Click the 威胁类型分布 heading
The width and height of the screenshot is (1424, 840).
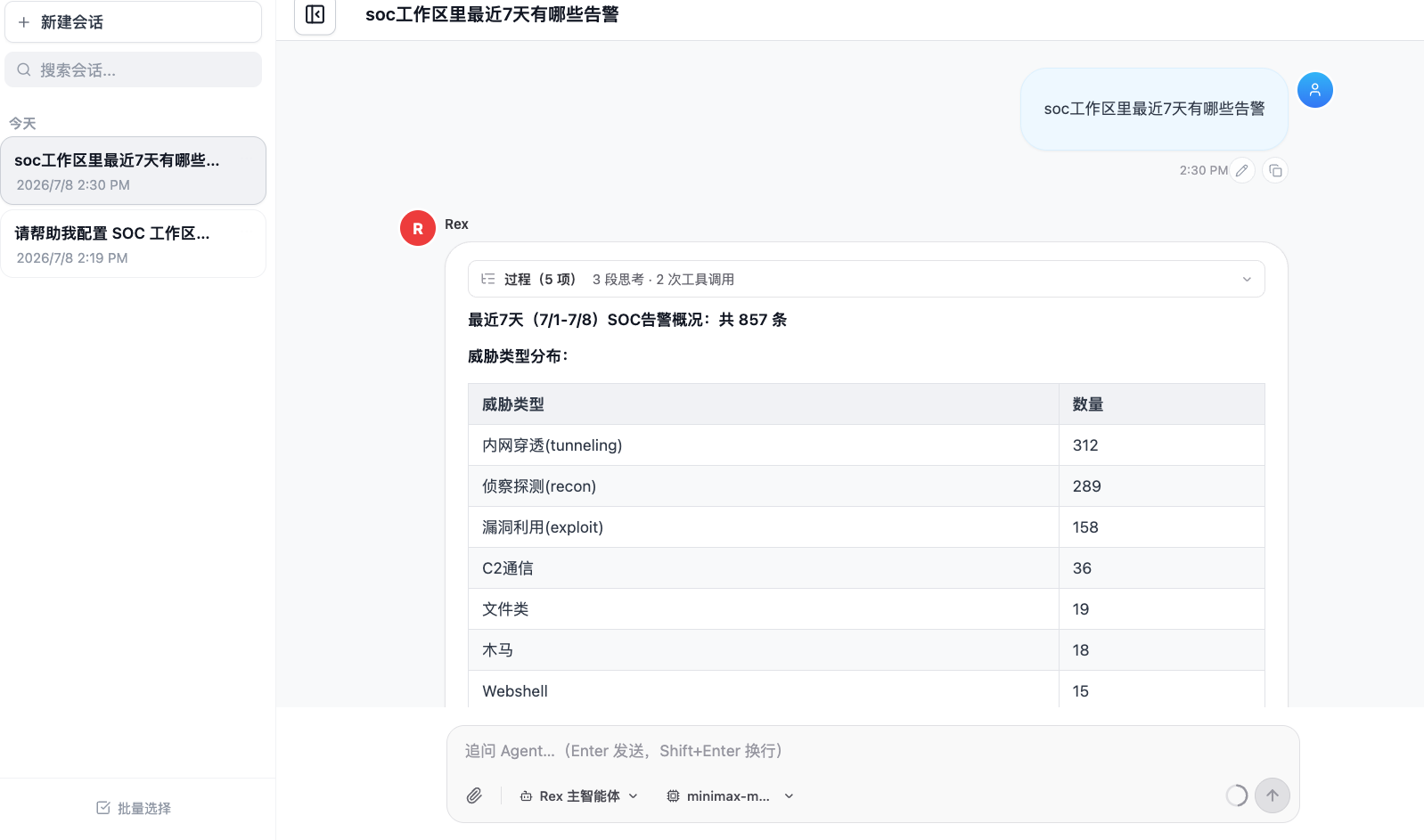pos(518,356)
